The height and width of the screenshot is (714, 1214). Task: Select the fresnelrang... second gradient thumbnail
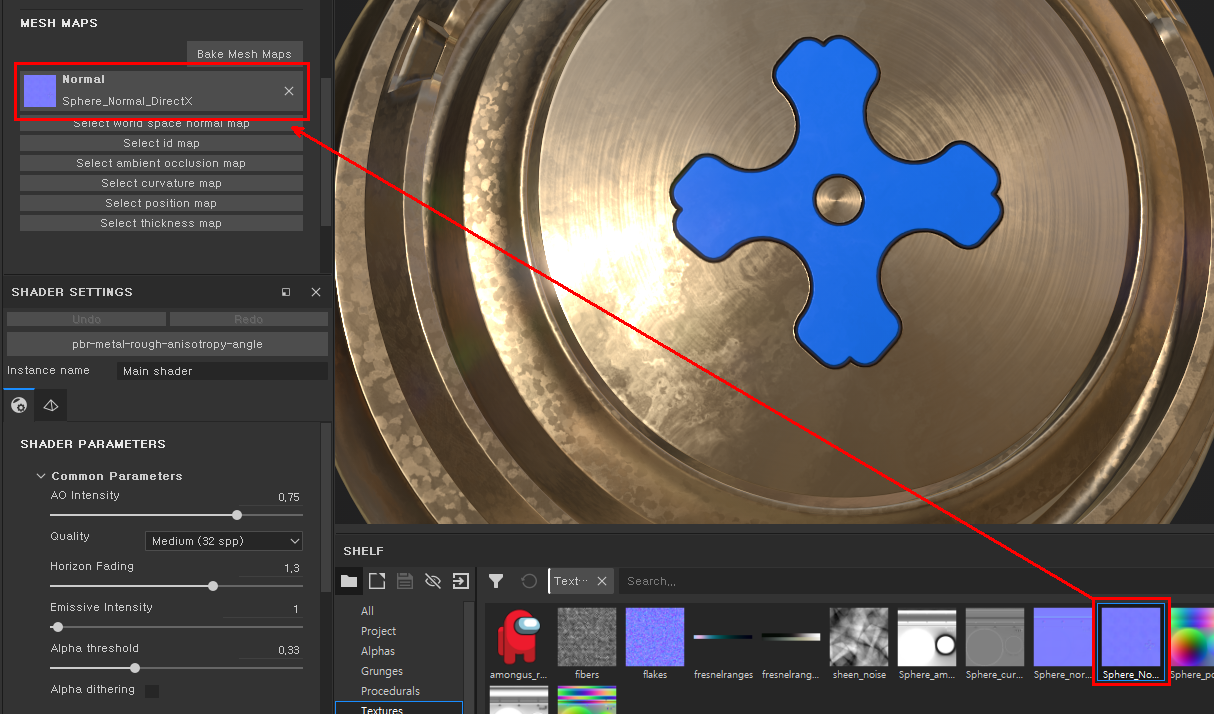tap(791, 637)
